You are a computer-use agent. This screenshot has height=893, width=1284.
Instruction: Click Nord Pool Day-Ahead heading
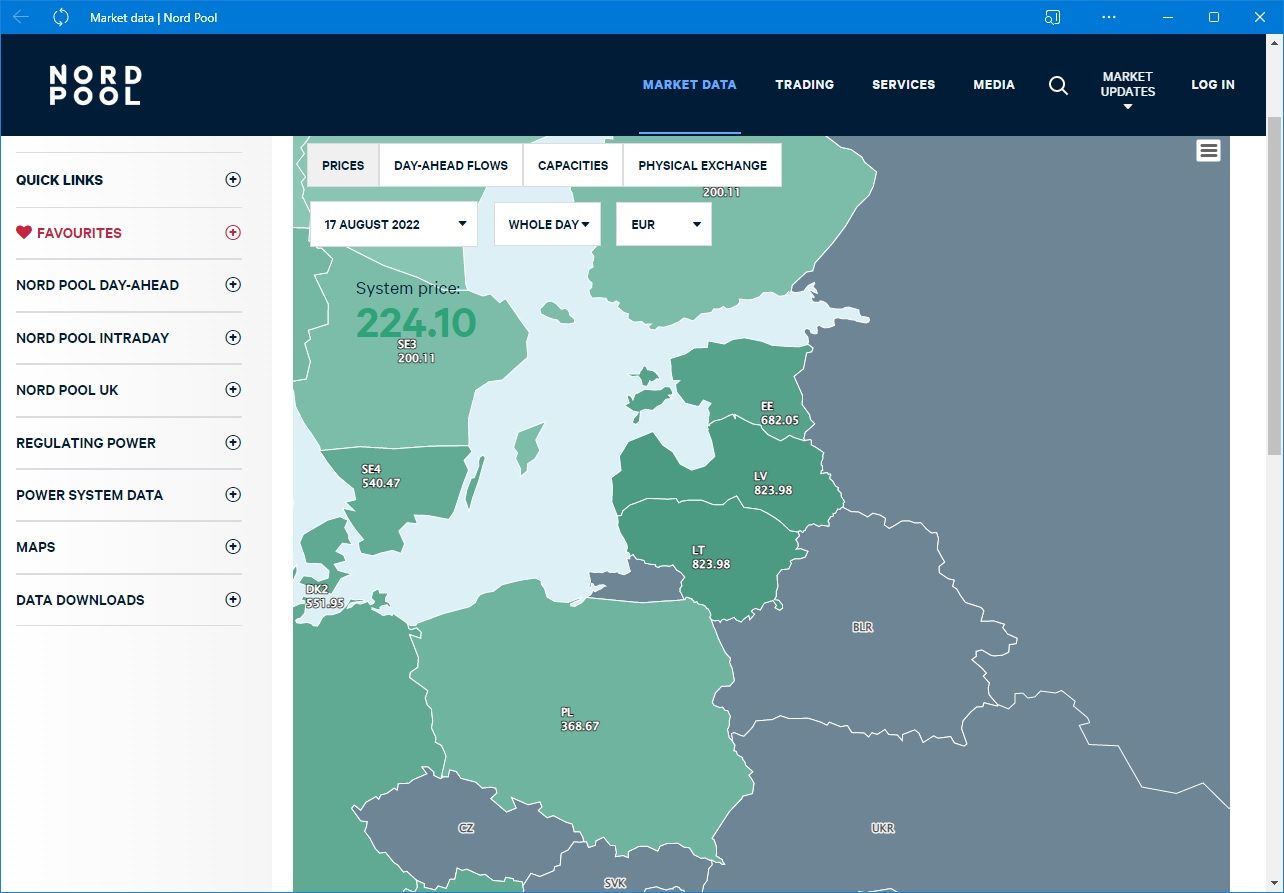[98, 285]
